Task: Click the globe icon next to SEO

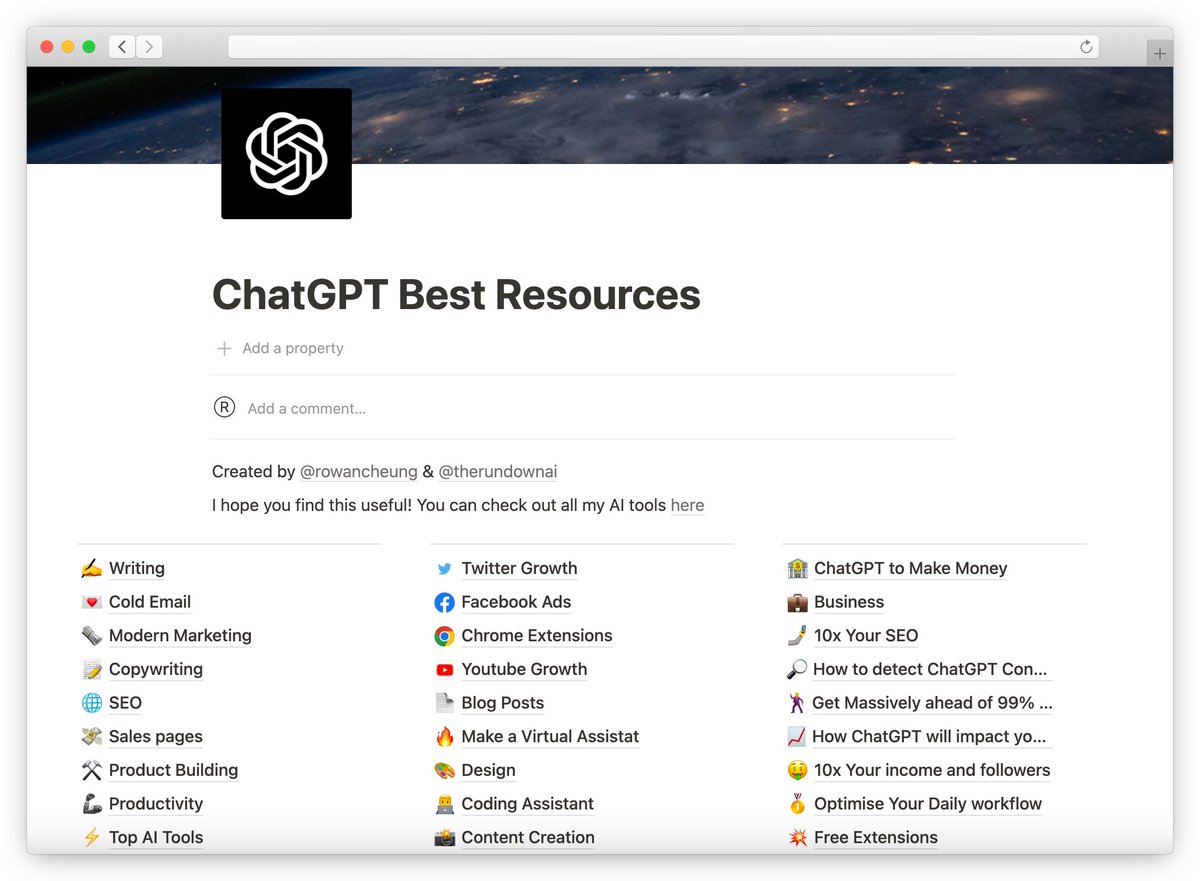Action: (91, 703)
